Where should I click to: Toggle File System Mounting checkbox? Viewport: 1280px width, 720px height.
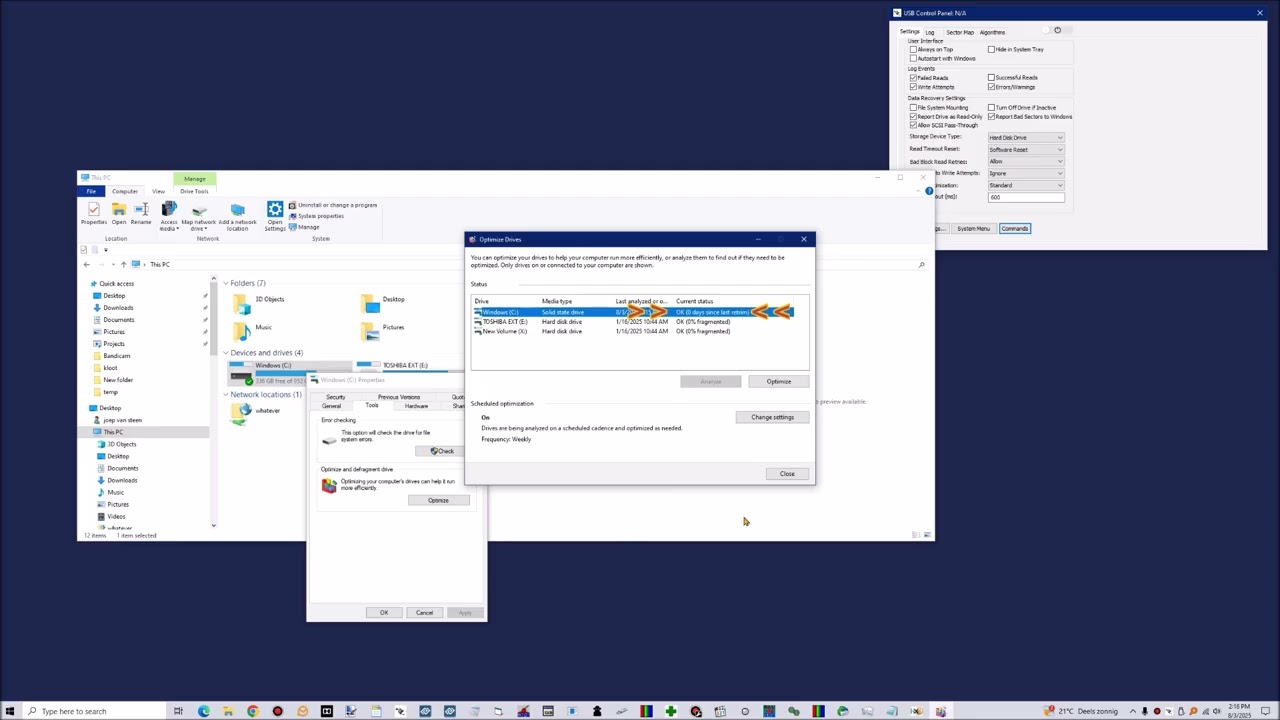913,107
